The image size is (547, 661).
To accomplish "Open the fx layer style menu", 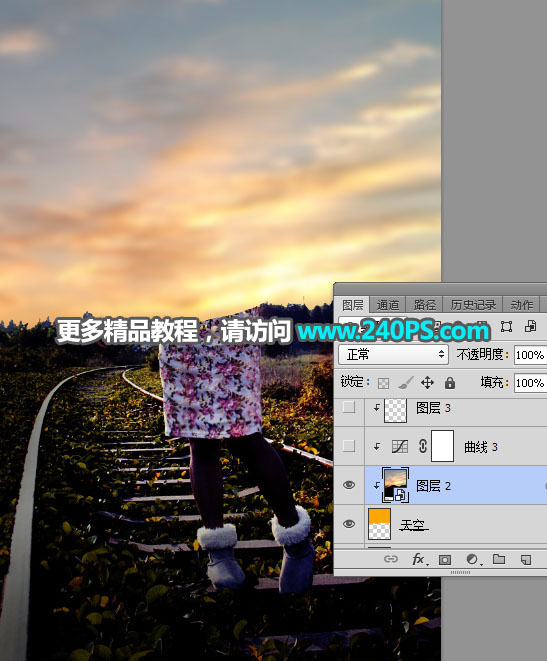I will pyautogui.click(x=420, y=559).
